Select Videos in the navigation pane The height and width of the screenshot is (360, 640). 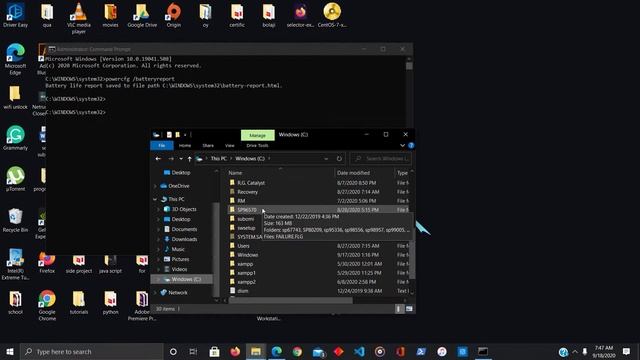click(179, 269)
